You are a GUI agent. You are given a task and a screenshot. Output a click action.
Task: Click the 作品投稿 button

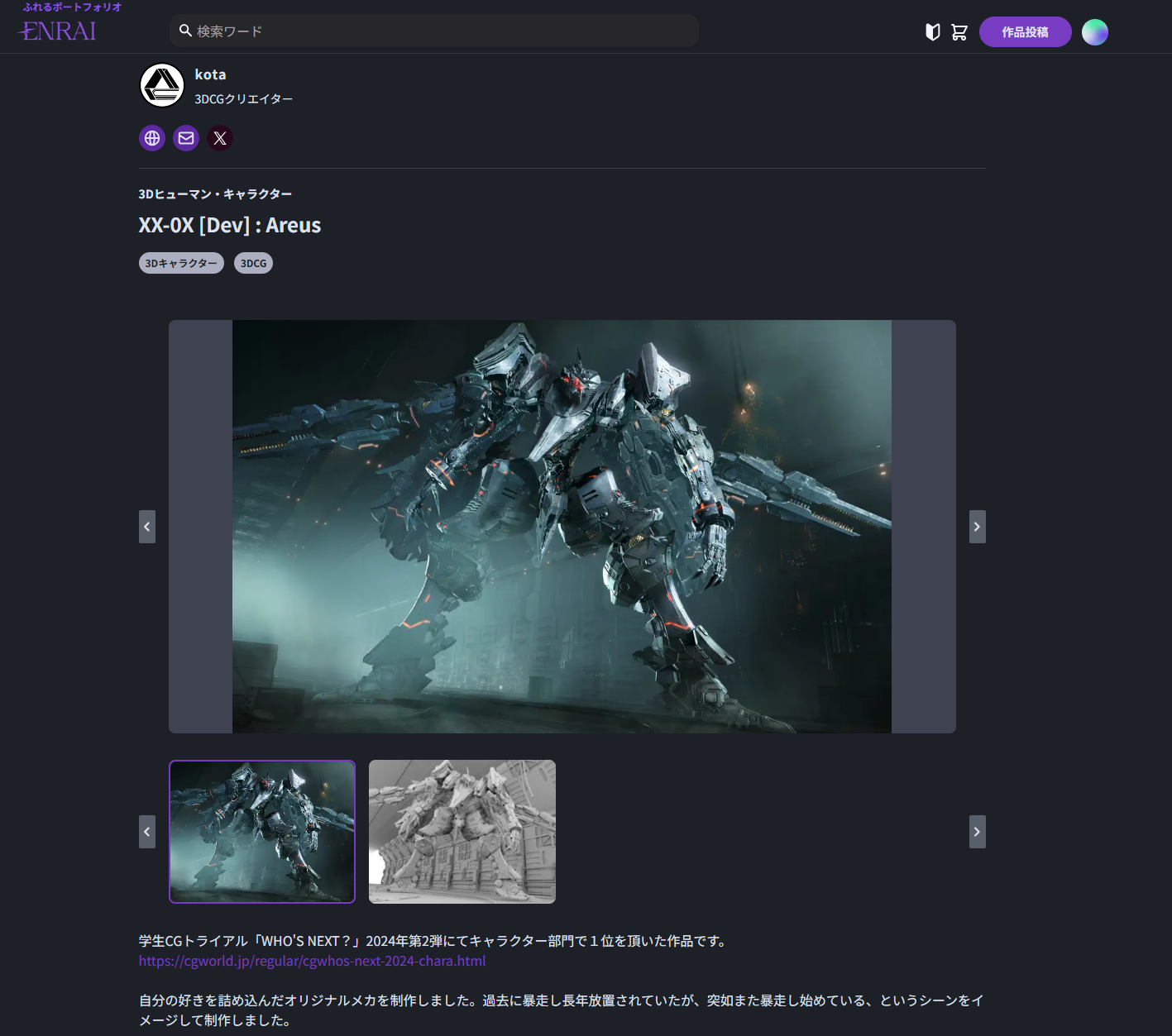pyautogui.click(x=1026, y=32)
